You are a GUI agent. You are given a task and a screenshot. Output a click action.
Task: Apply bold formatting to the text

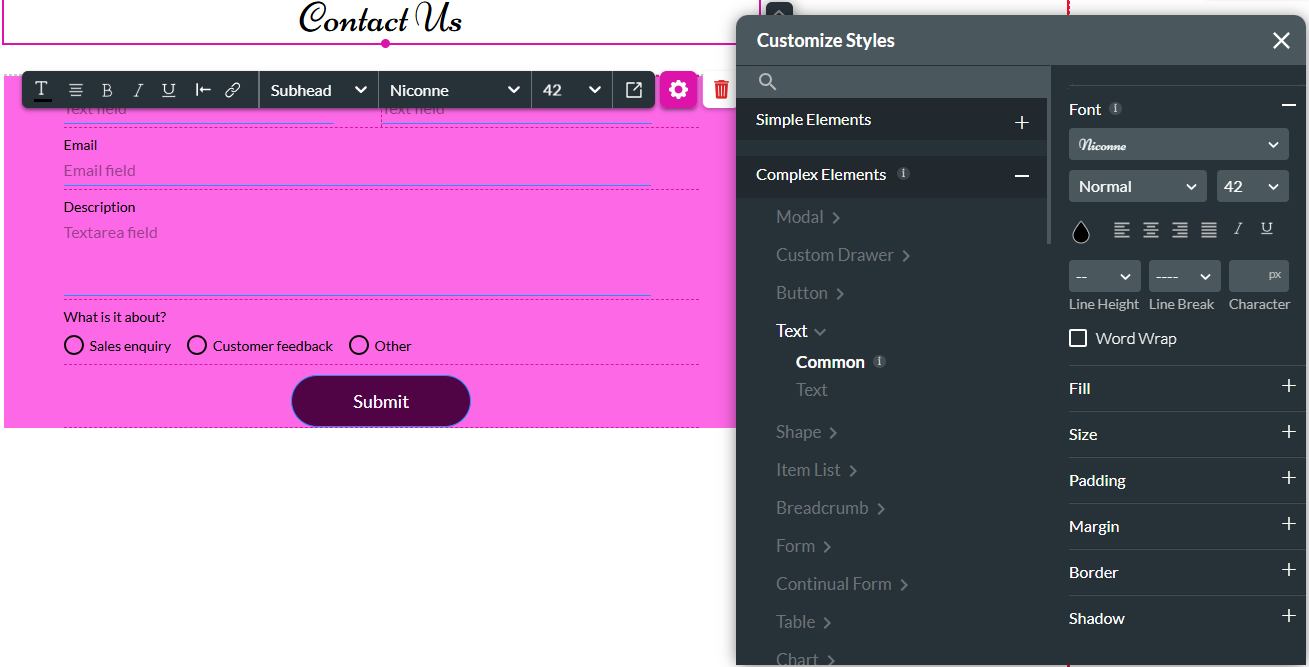click(x=107, y=89)
